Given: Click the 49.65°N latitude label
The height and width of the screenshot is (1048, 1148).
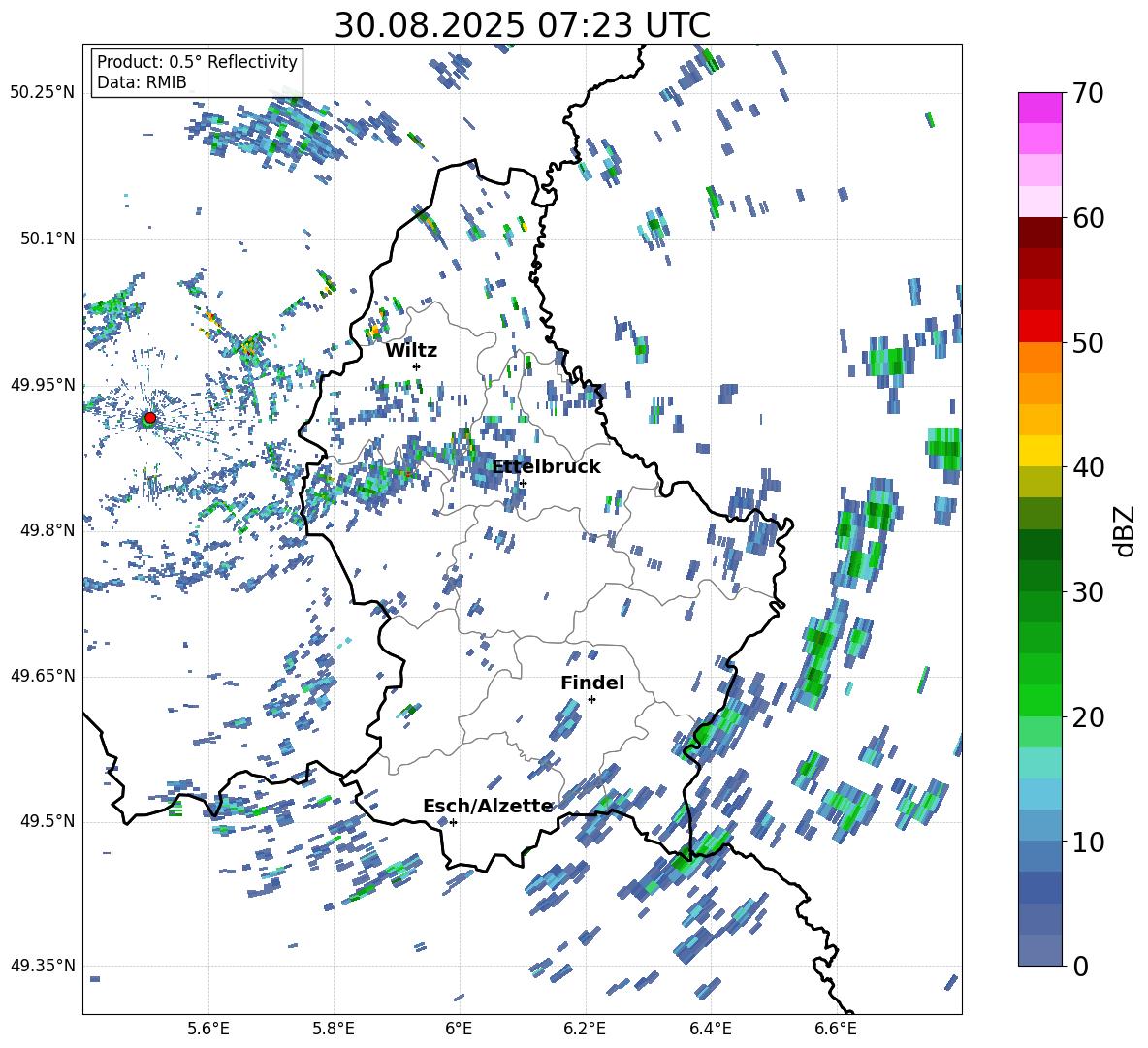Looking at the screenshot, I should 43,676.
